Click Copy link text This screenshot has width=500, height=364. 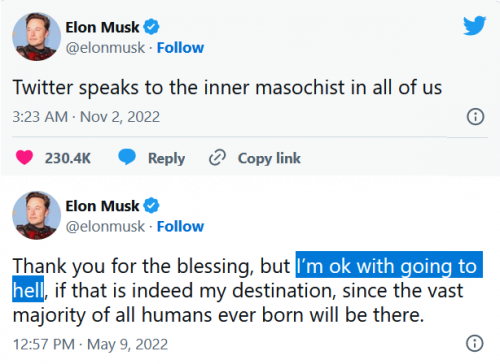click(x=269, y=158)
